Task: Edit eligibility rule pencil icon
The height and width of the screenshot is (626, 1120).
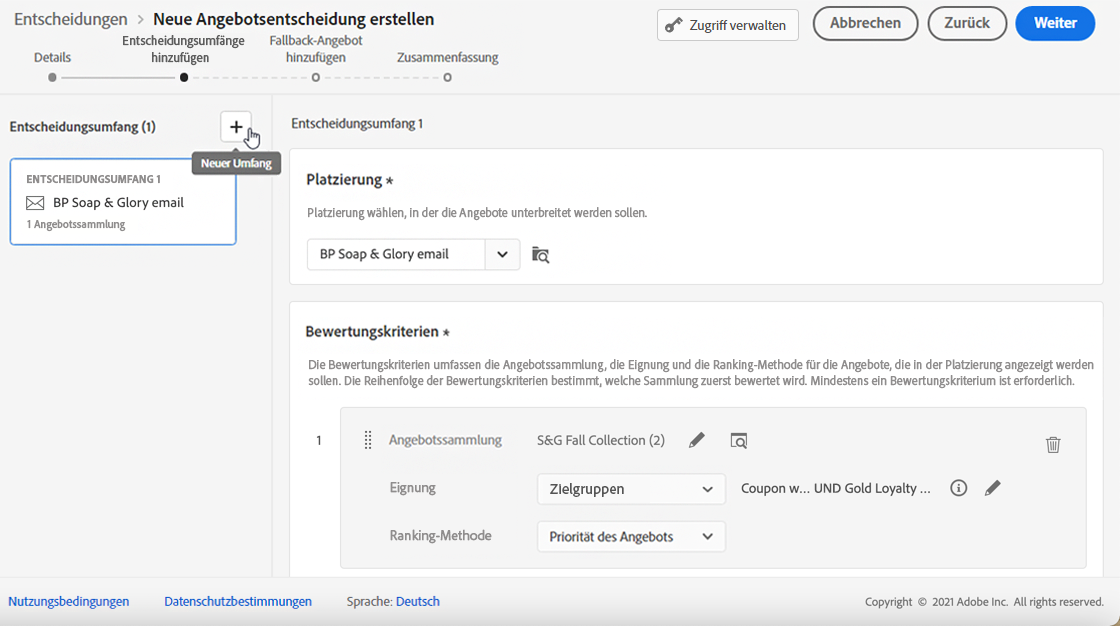Action: 992,488
